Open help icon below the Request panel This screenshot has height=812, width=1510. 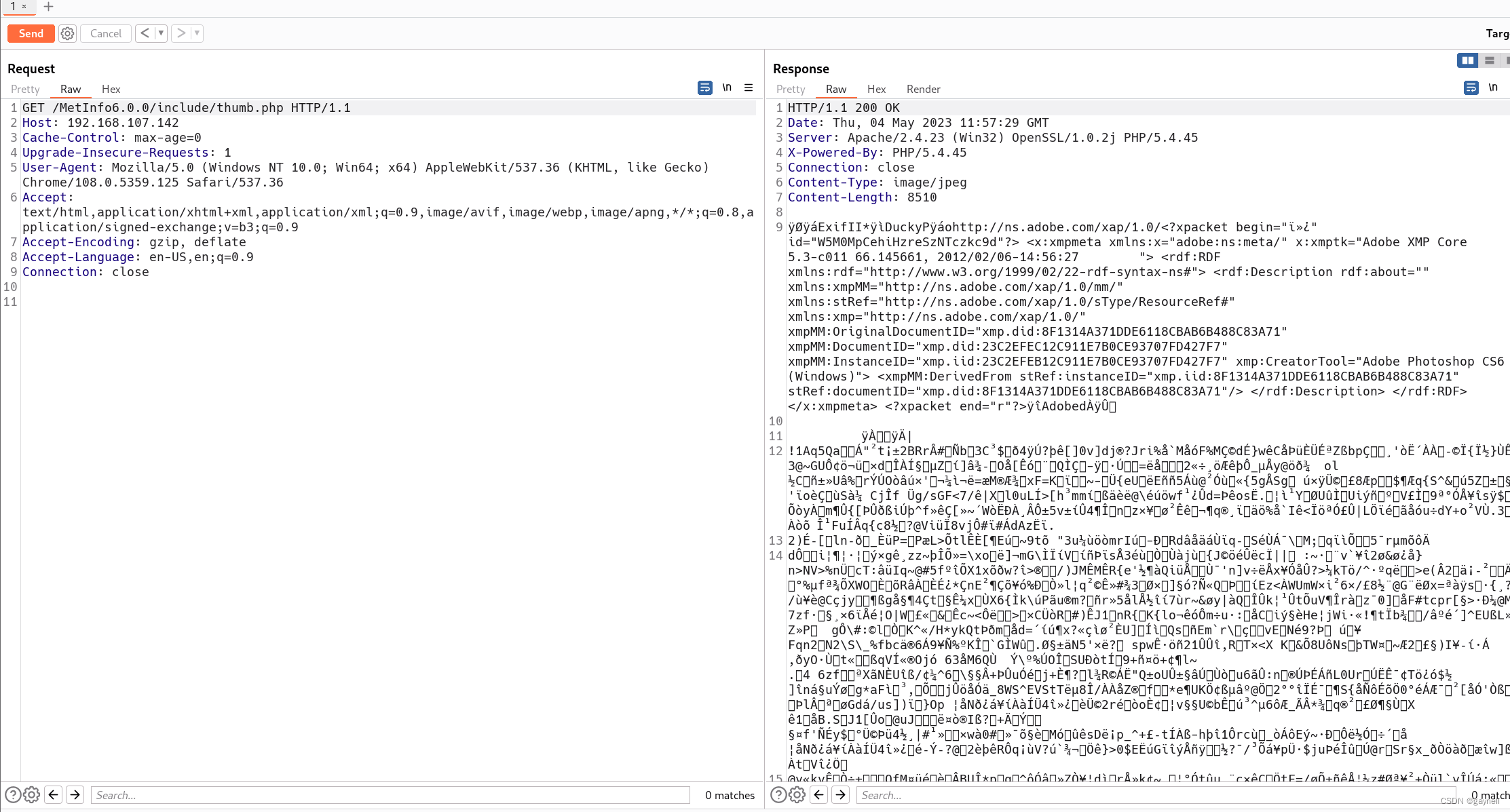(x=13, y=795)
